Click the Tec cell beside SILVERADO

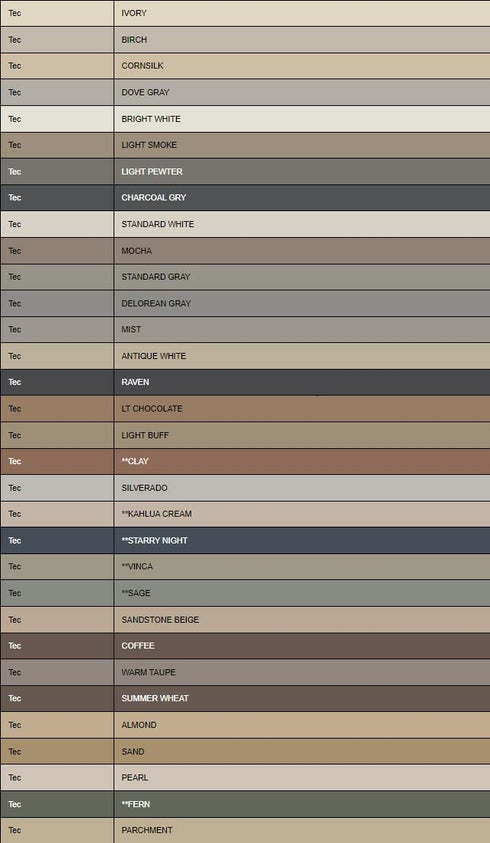[57, 488]
